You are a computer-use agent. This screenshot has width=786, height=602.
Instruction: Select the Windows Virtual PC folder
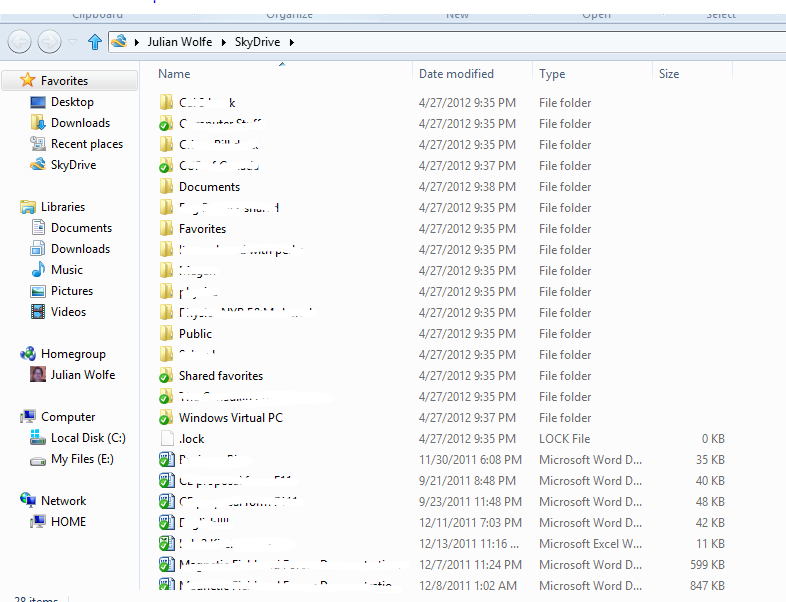tap(231, 418)
